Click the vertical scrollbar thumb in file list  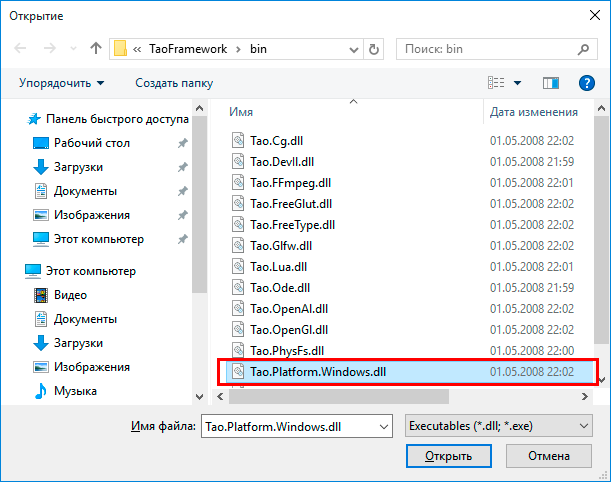(601, 230)
